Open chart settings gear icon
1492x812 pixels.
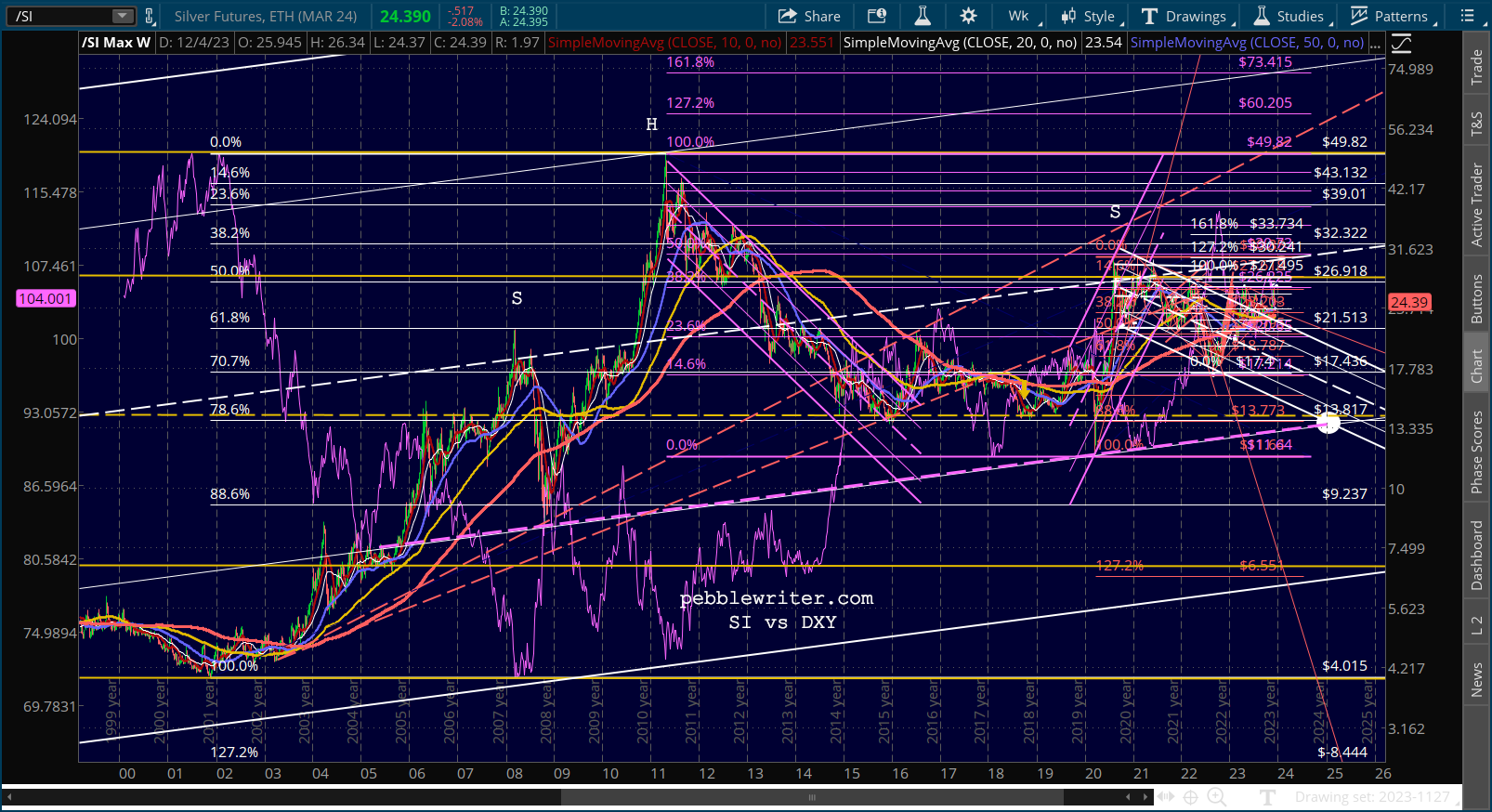click(x=968, y=16)
